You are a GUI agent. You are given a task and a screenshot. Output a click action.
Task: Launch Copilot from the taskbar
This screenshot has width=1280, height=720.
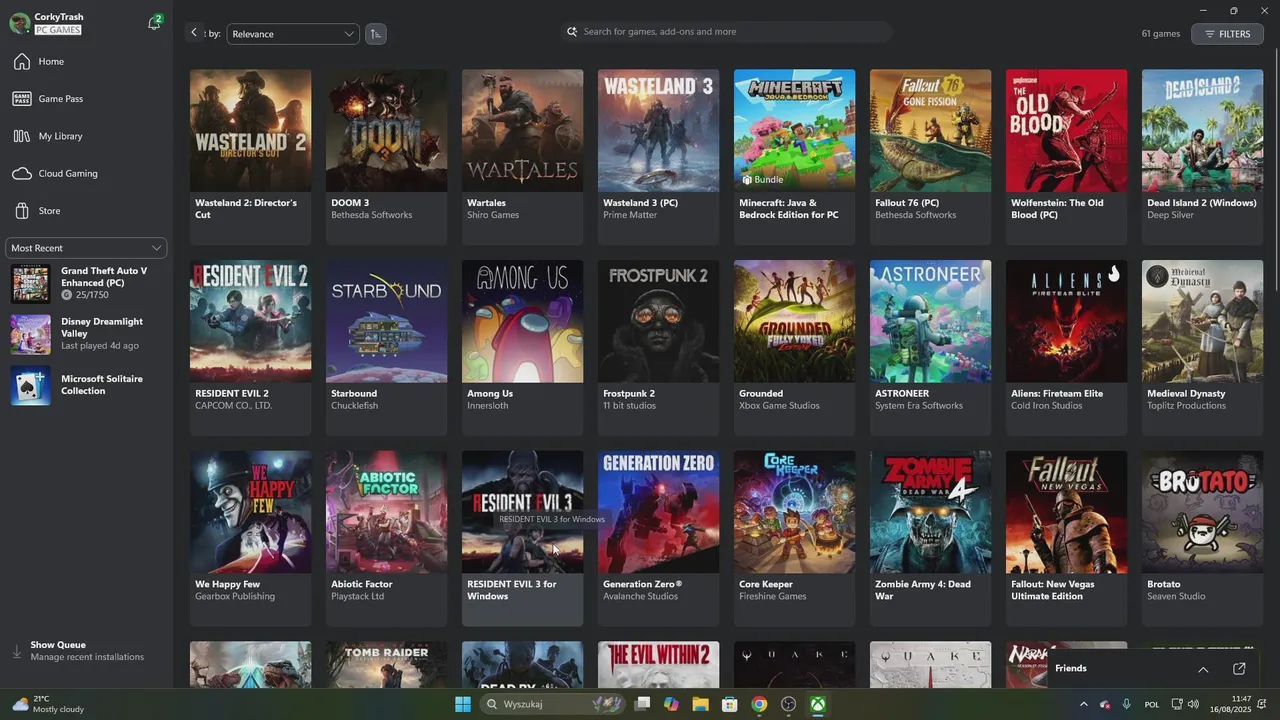(x=671, y=704)
